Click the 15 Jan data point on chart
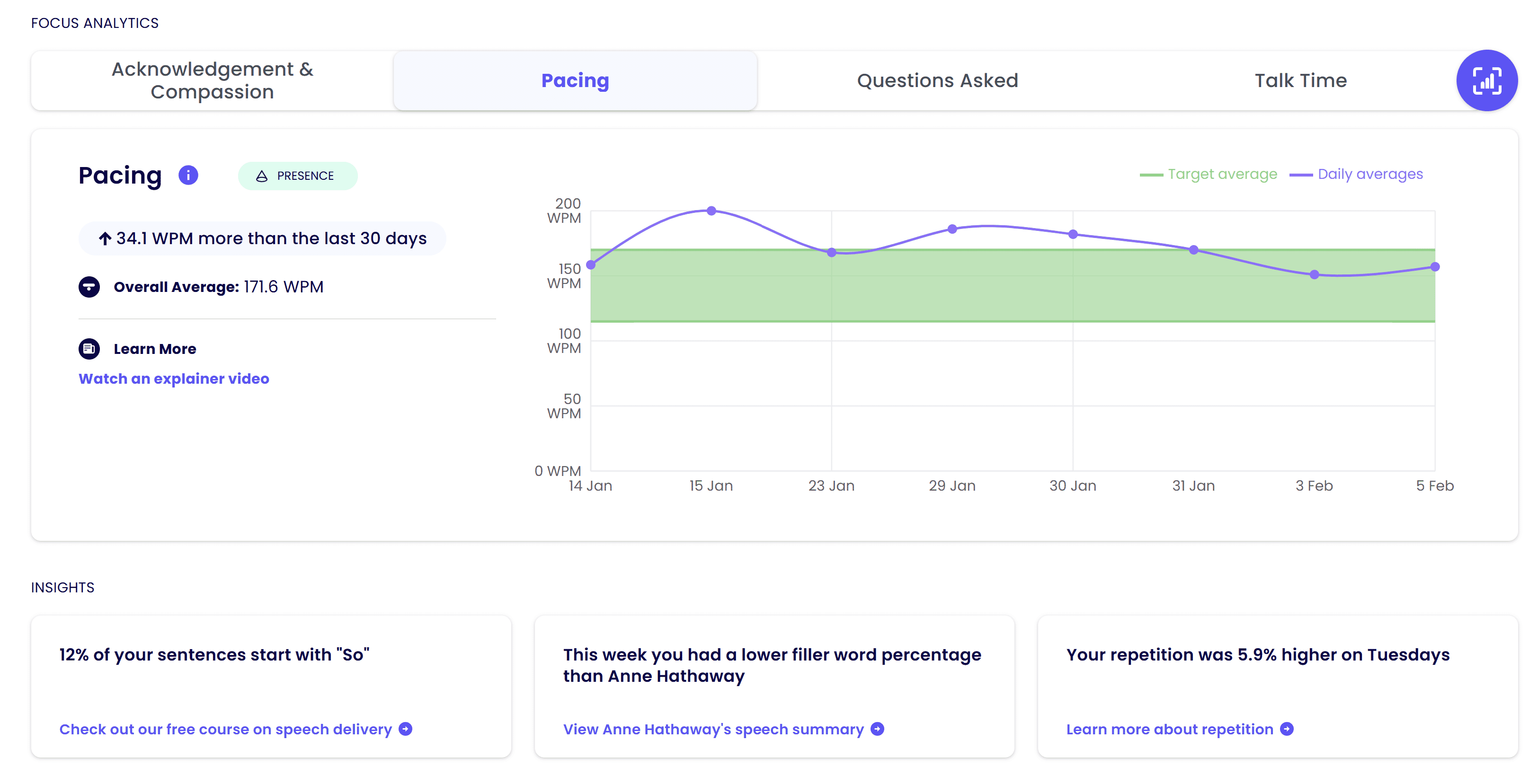This screenshot has width=1529, height=784. [711, 211]
